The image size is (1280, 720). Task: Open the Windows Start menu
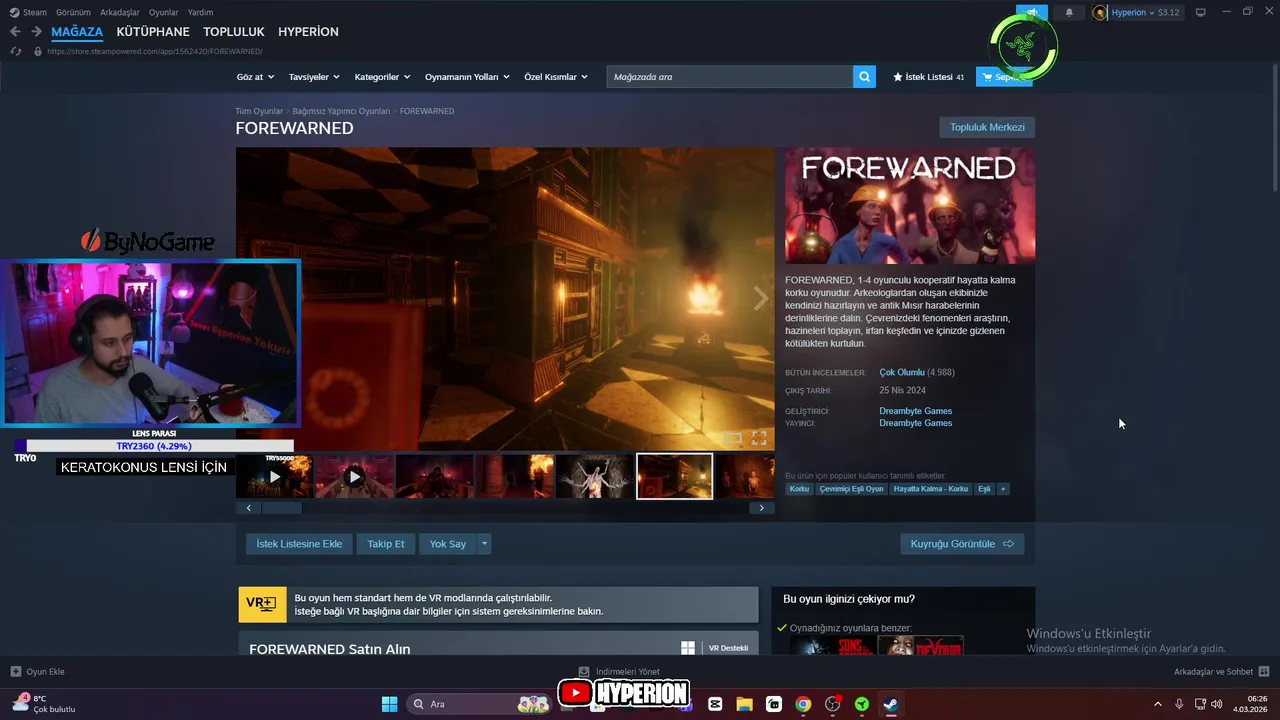[389, 704]
